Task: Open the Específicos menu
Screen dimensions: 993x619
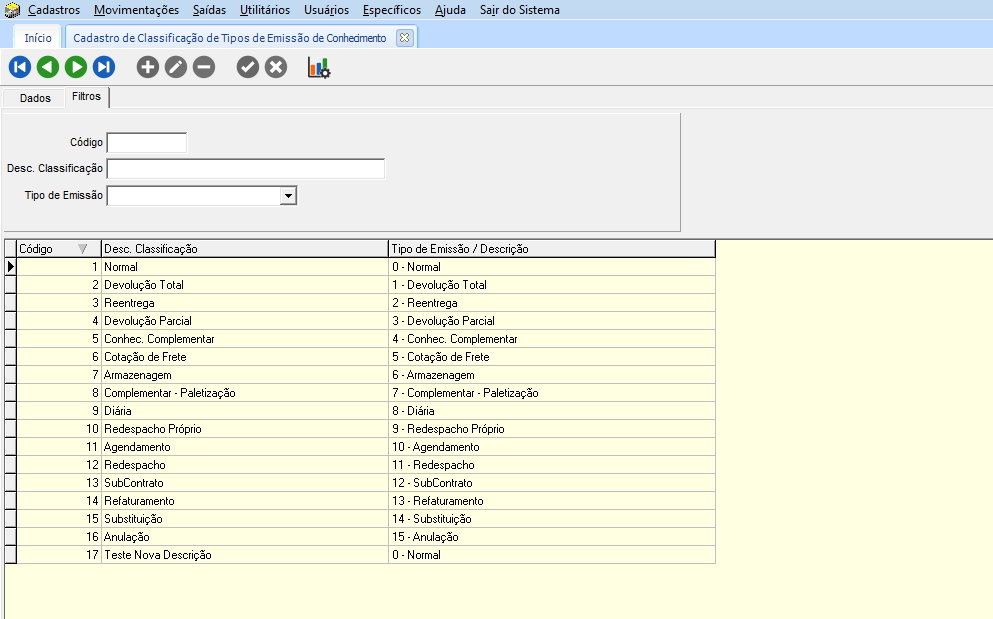Action: (x=391, y=10)
